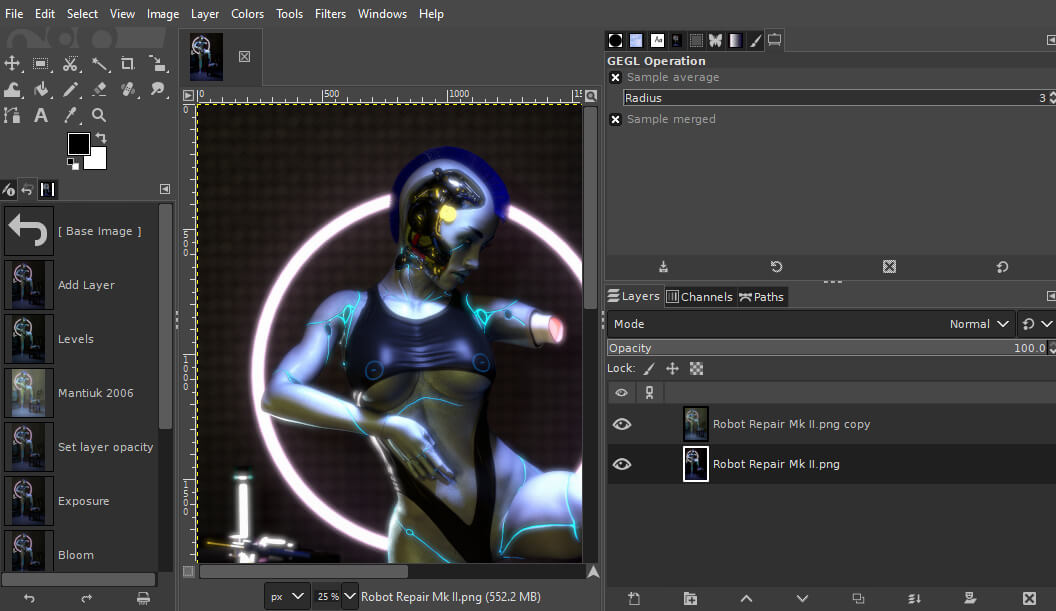1056x611 pixels.
Task: Select Bloom history step
Action: click(81, 551)
